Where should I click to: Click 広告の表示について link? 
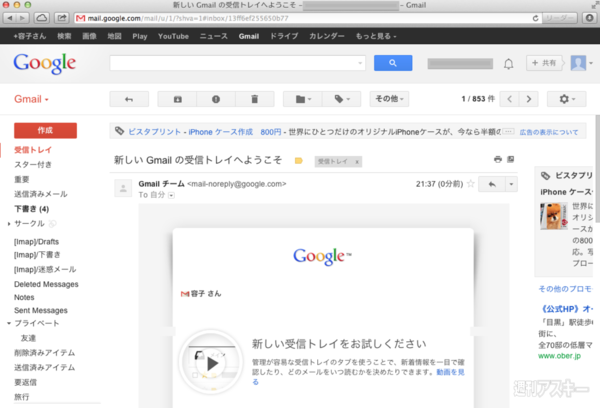tap(549, 132)
